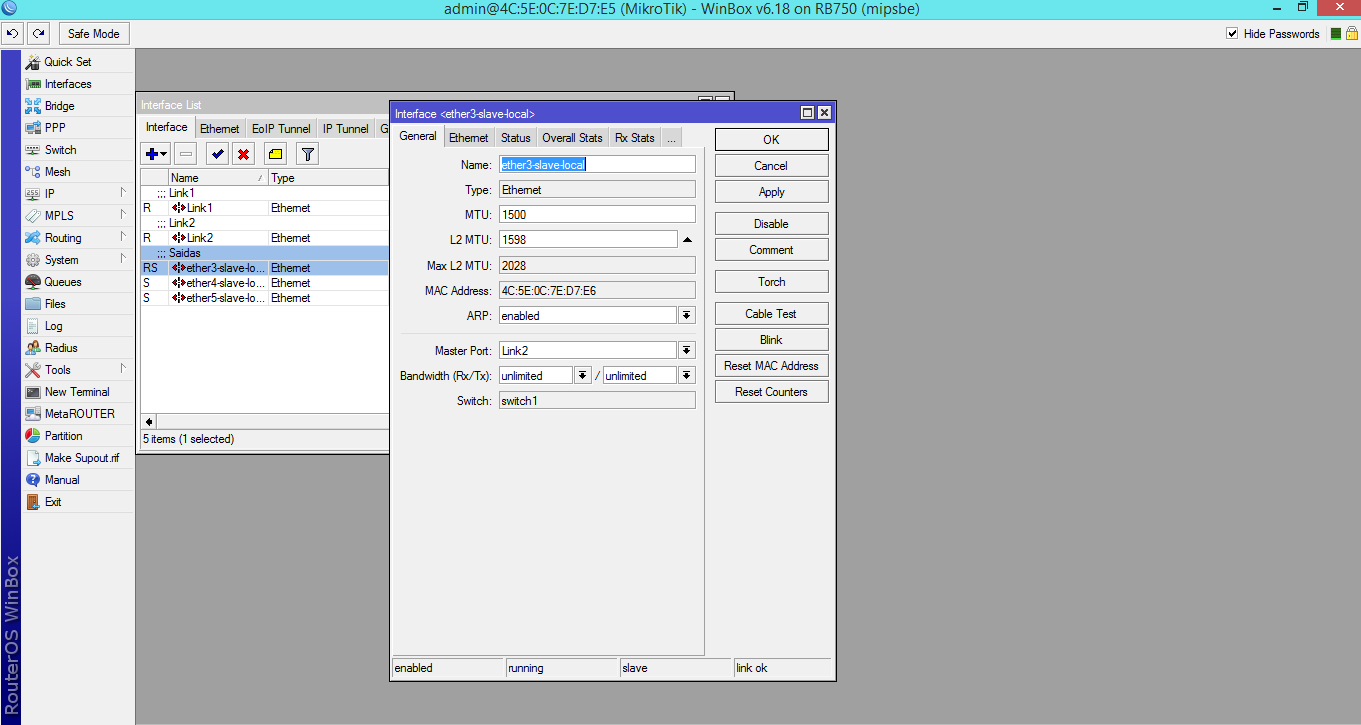Show more tabs via the '...' tab
Image resolution: width=1361 pixels, height=725 pixels.
tap(671, 138)
